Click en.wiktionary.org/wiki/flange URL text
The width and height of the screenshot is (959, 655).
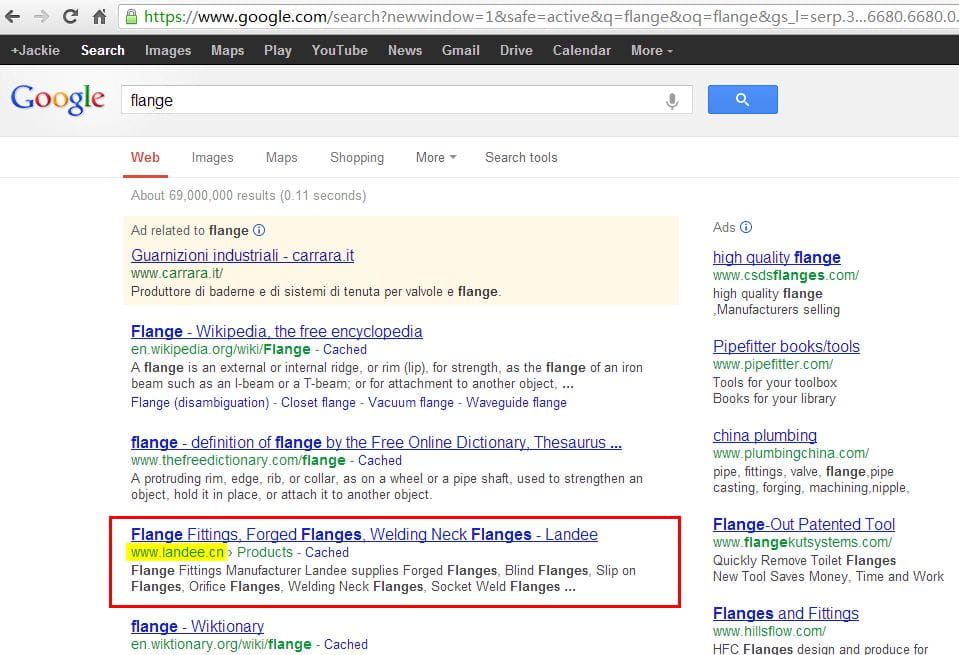(x=221, y=644)
